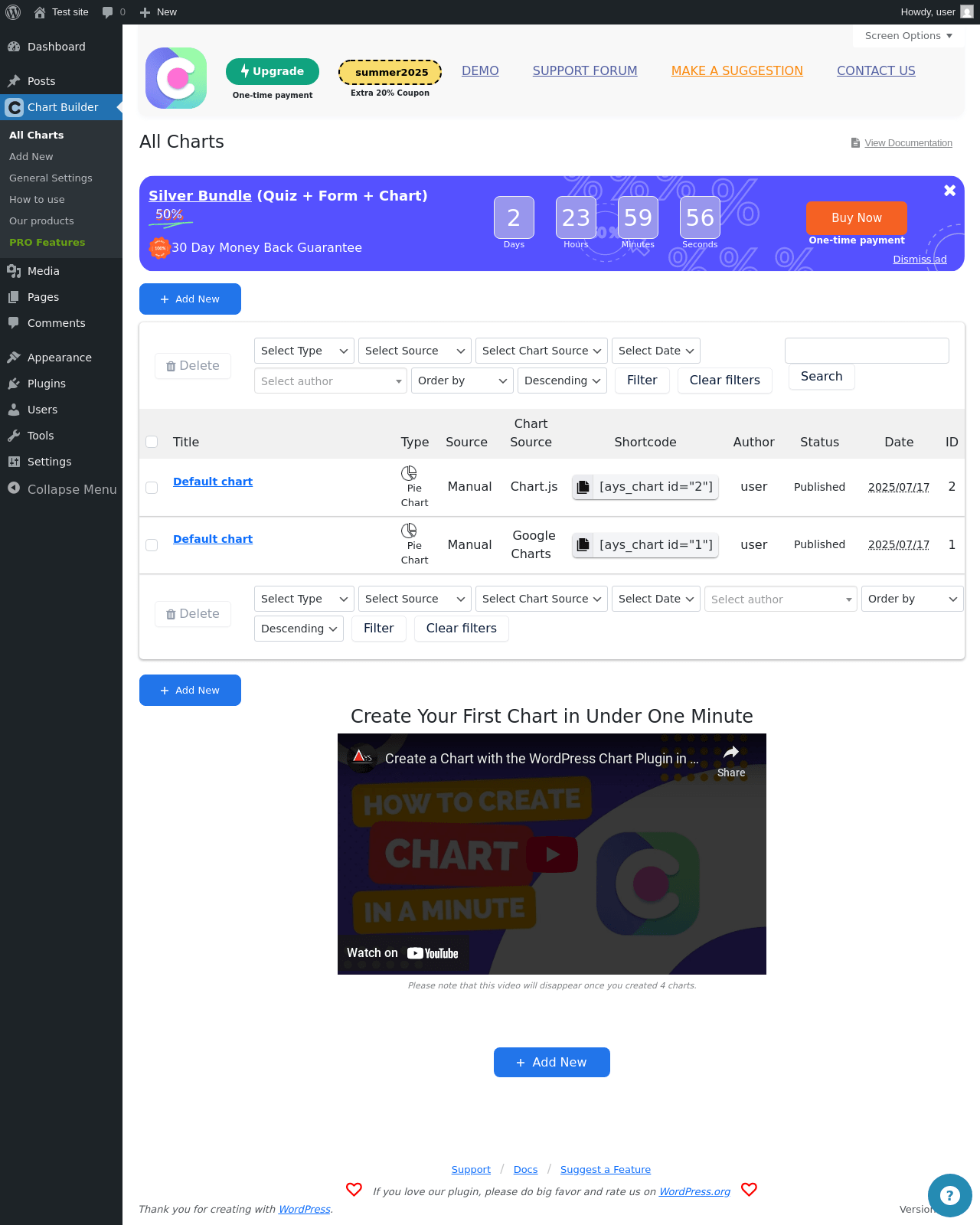Click the left heart icon in footer
980x1225 pixels.
click(354, 1190)
